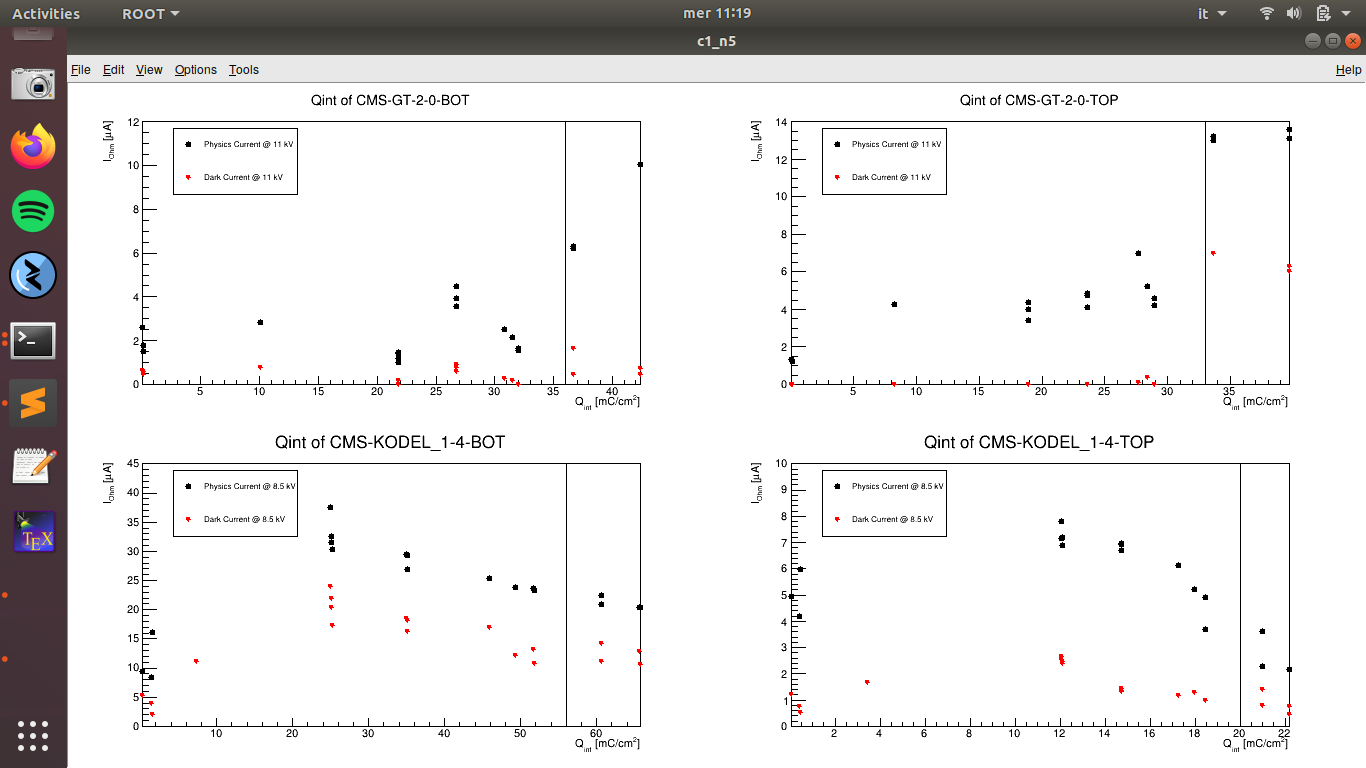This screenshot has height=768, width=1366.
Task: Open the Firefox browser from the dock
Action: pyautogui.click(x=33, y=147)
